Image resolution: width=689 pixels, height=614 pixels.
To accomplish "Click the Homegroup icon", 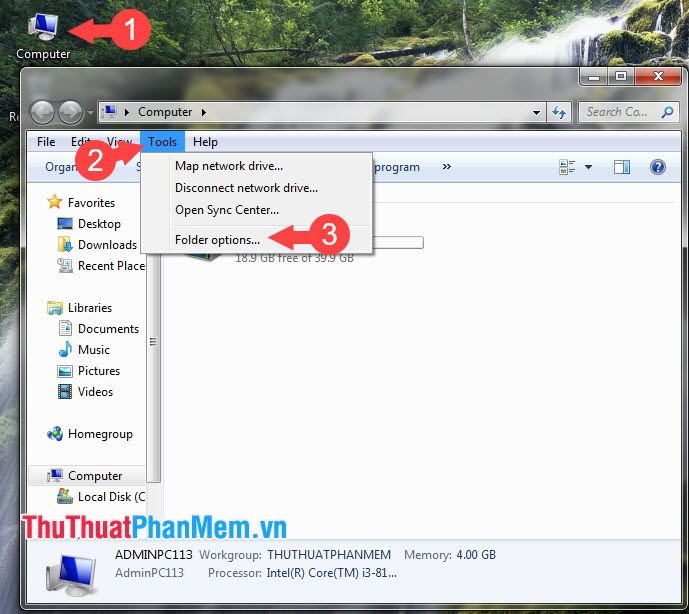I will click(x=55, y=434).
